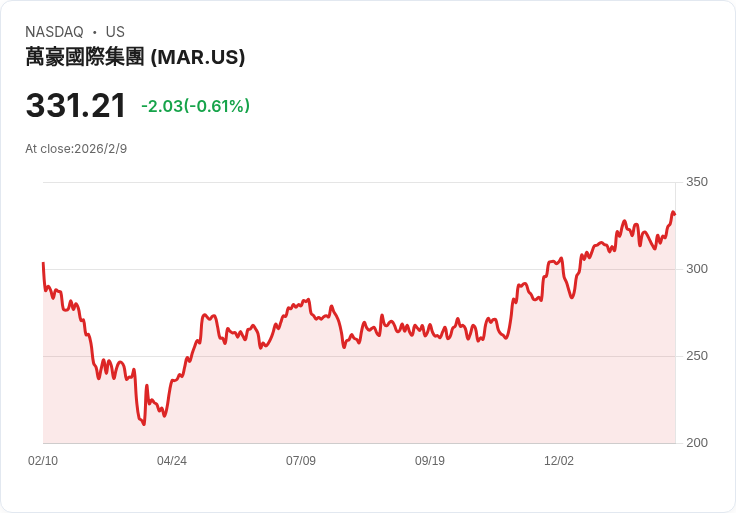The width and height of the screenshot is (736, 513).
Task: Click the dot separator between NASDAQ and US
Action: tap(94, 32)
